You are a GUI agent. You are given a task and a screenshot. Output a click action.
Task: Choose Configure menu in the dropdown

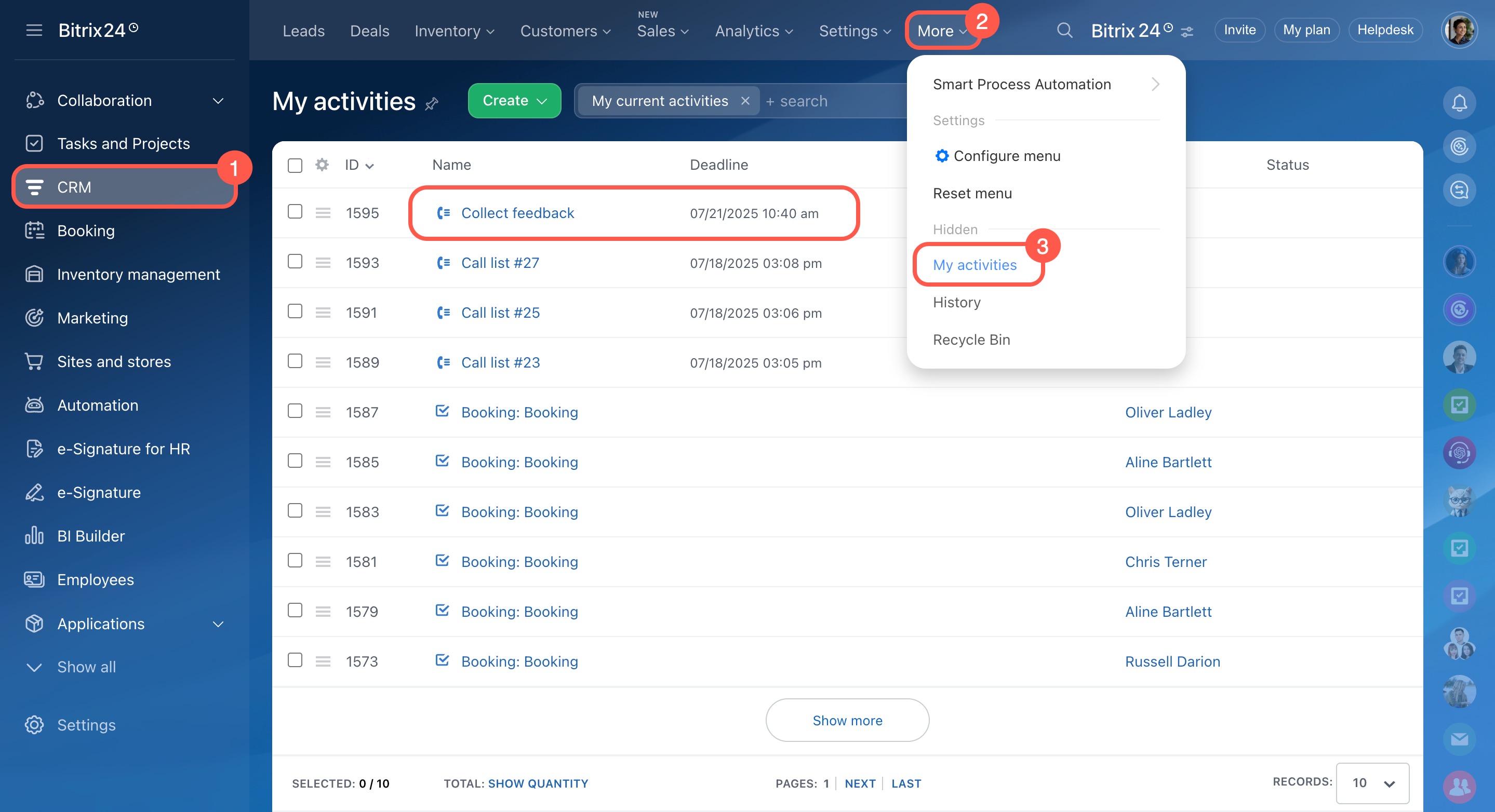(1006, 155)
